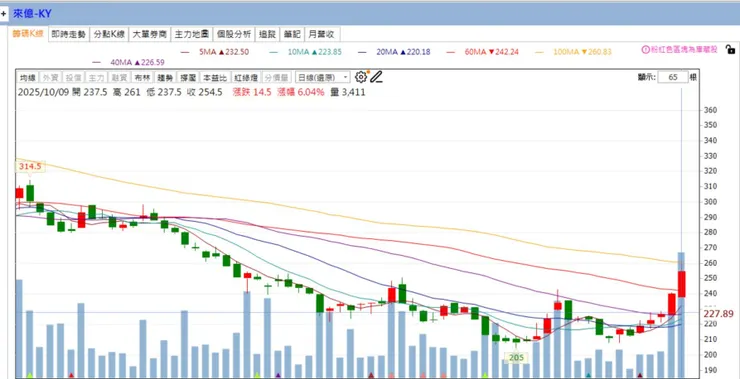Click the 360 price axis label
This screenshot has height=379, width=740.
pyautogui.click(x=711, y=110)
